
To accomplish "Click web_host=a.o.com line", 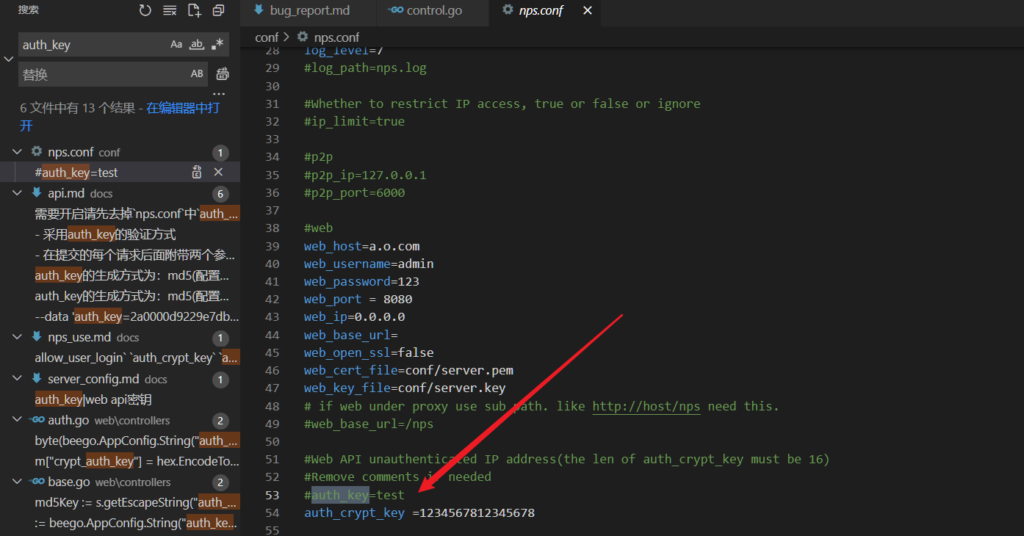I will click(361, 246).
